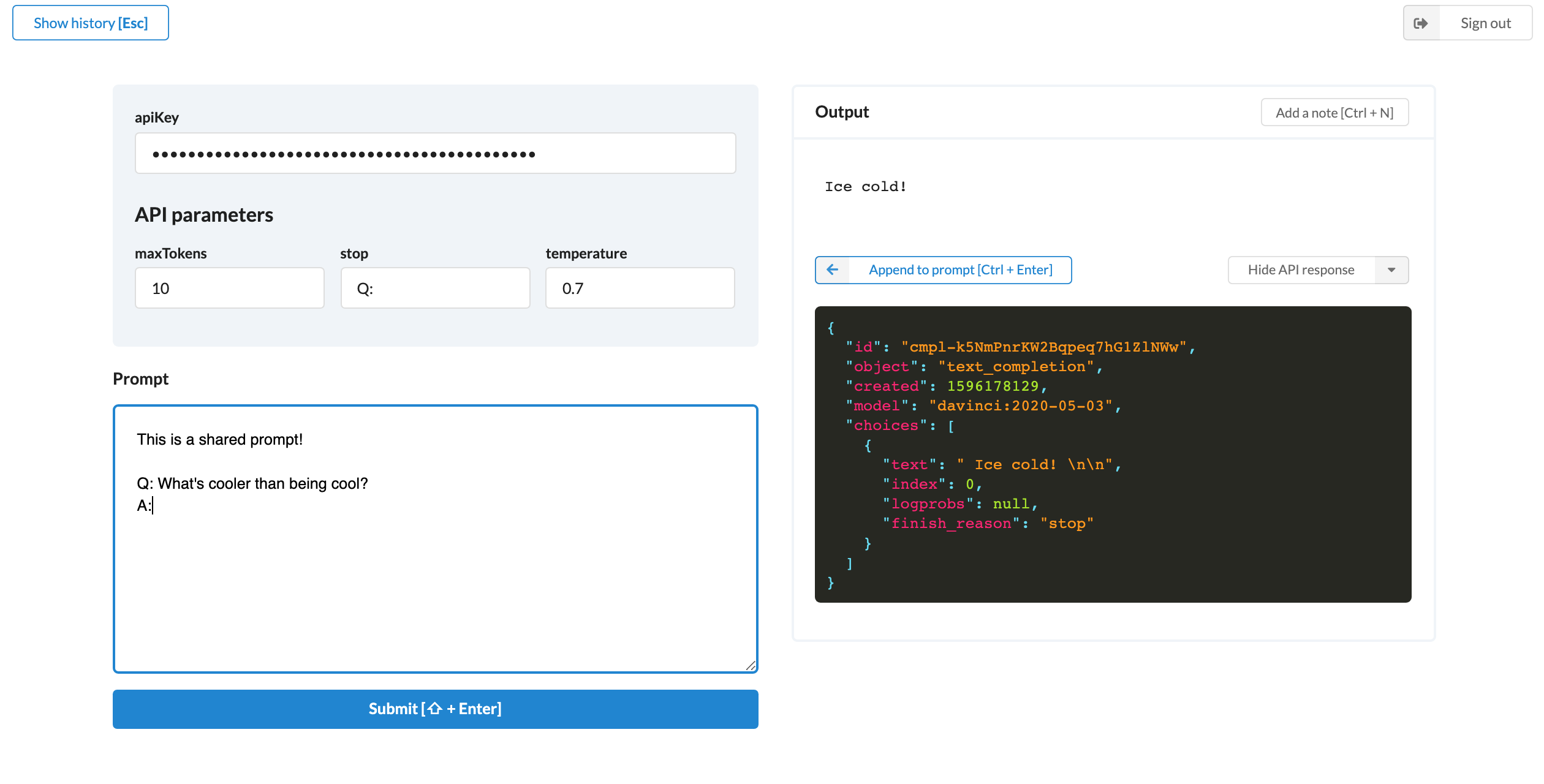1544x784 pixels.
Task: Click the Sign out button text
Action: point(1485,23)
